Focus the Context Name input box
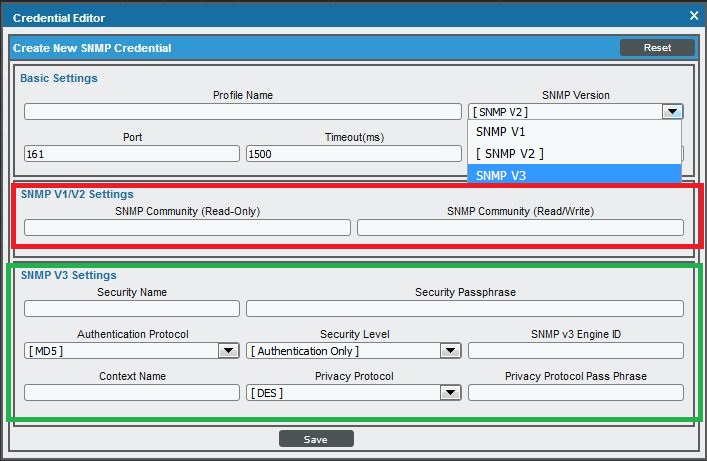The height and width of the screenshot is (461, 707). [132, 393]
